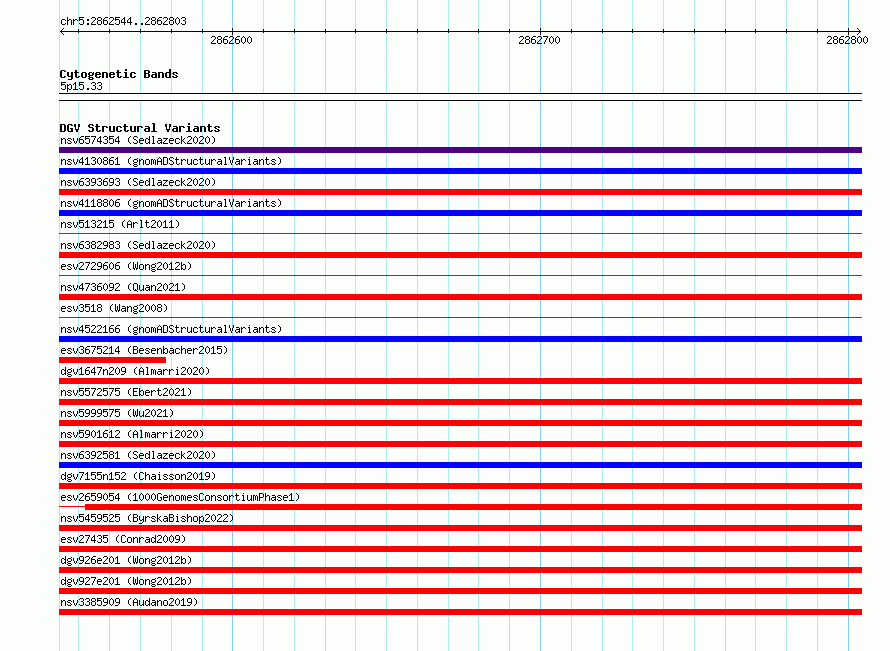Open variant nsv4522166 (gnomADStructuralVariants)
890x651 pixels.
[171, 329]
